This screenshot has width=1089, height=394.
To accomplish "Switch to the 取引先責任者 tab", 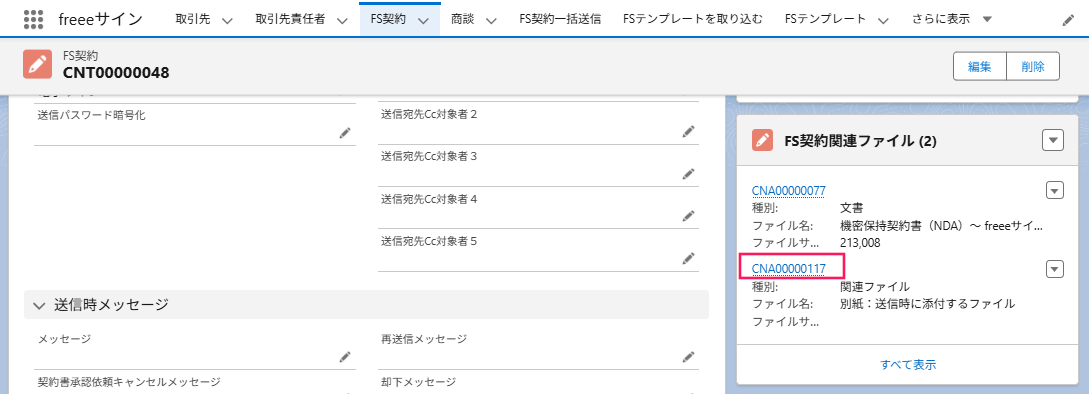I will pos(290,19).
